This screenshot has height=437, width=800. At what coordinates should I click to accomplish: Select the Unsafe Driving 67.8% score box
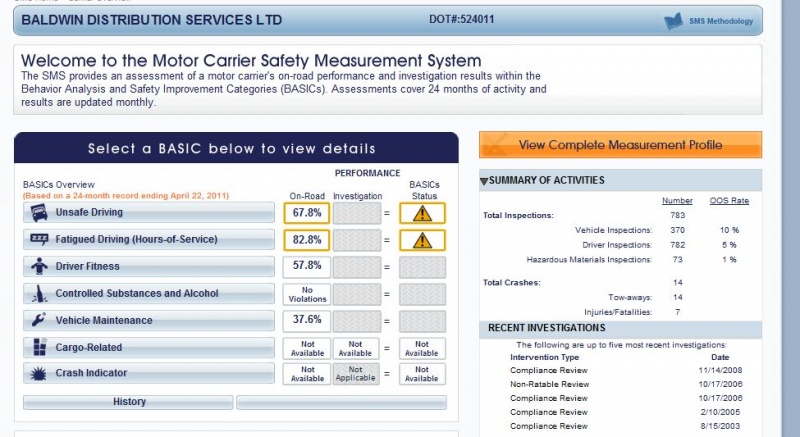click(307, 213)
